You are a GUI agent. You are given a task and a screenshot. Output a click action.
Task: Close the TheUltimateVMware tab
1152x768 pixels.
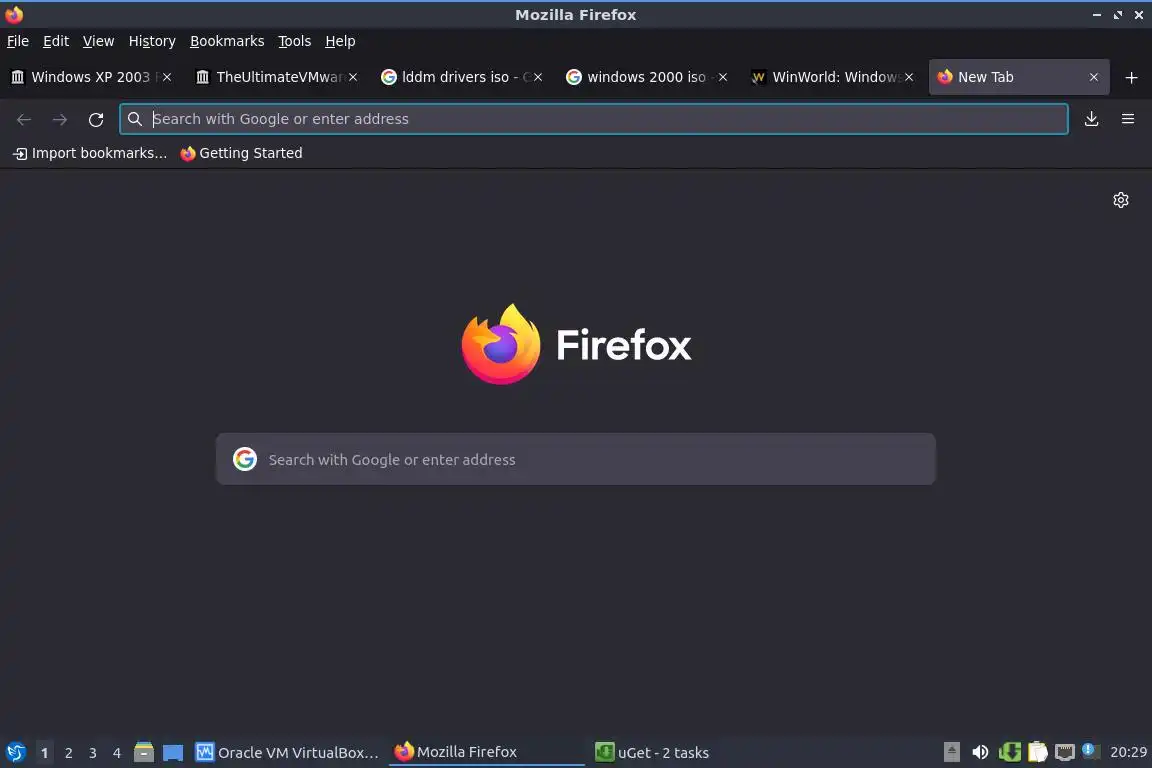353,77
